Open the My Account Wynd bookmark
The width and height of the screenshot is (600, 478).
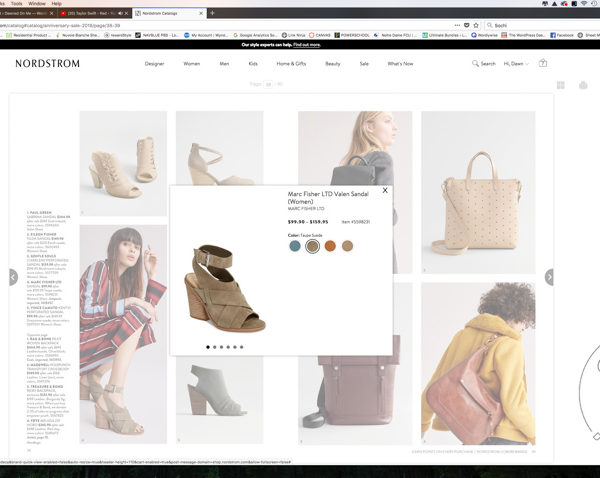coord(206,35)
